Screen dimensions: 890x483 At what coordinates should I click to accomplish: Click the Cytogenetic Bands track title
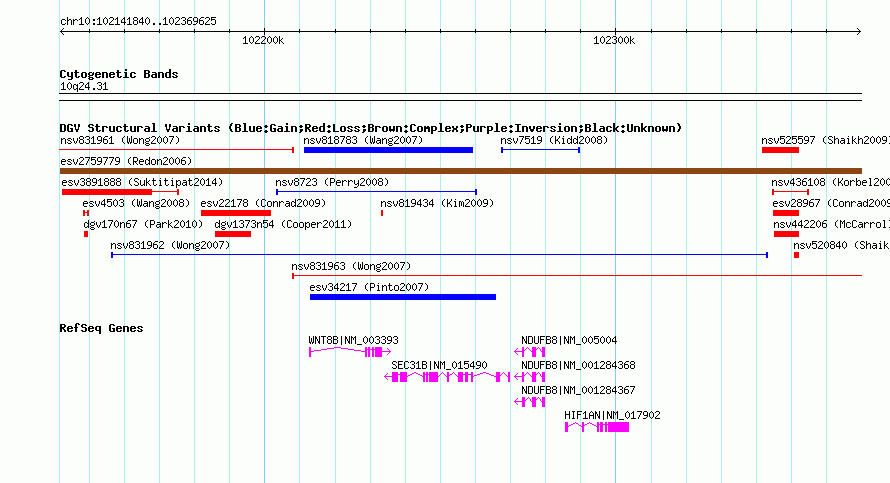point(119,74)
